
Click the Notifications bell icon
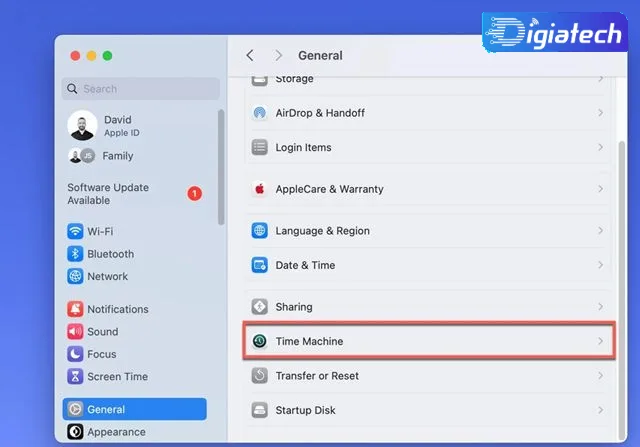coord(75,309)
